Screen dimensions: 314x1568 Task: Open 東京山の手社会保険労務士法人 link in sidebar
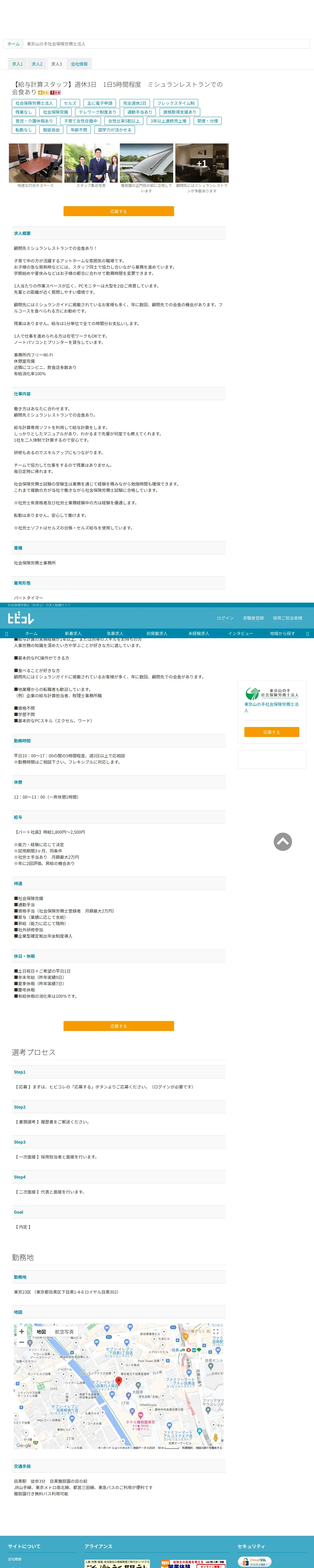(x=271, y=707)
